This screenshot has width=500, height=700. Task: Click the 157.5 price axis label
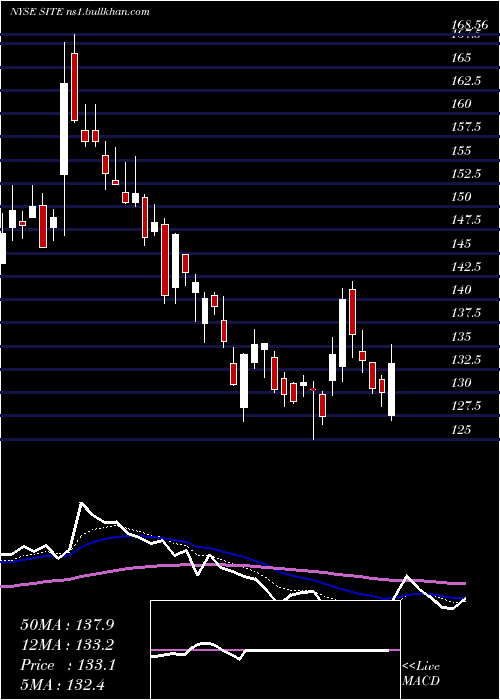coord(466,127)
